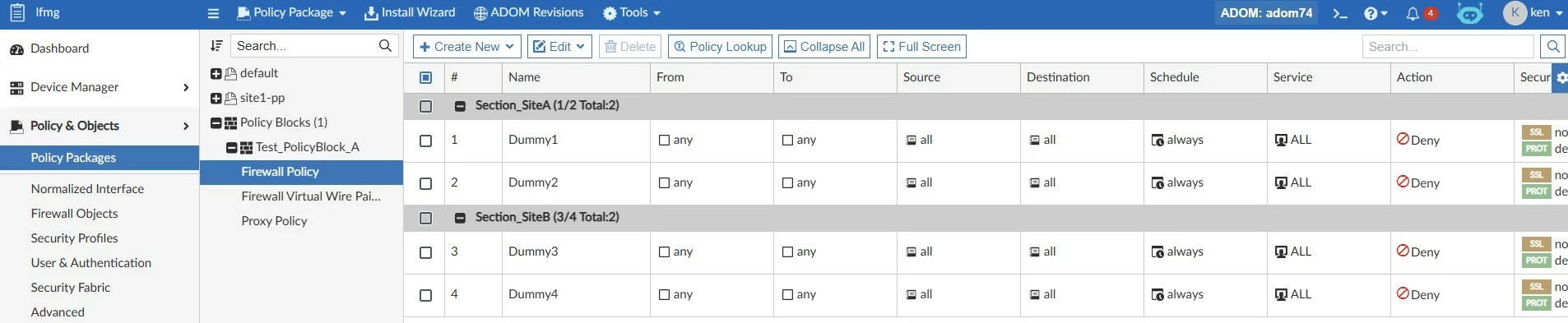Select Policy Packages in sidebar
Image resolution: width=1568 pixels, height=323 pixels.
pyautogui.click(x=100, y=158)
